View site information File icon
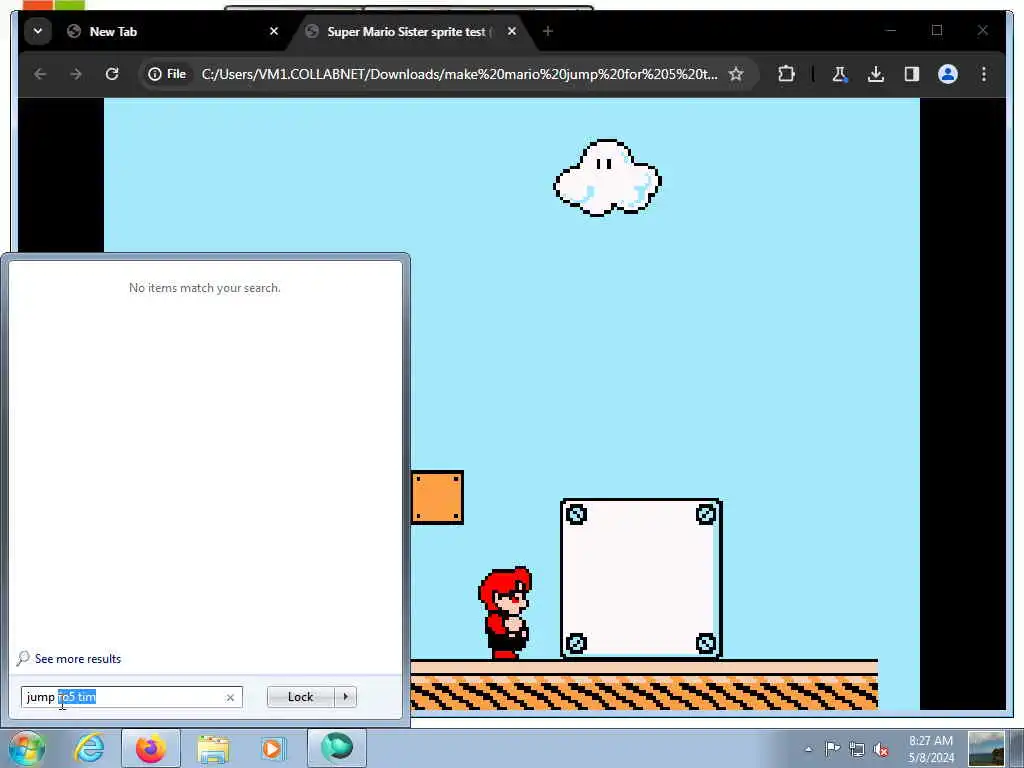The width and height of the screenshot is (1024, 768). (167, 74)
